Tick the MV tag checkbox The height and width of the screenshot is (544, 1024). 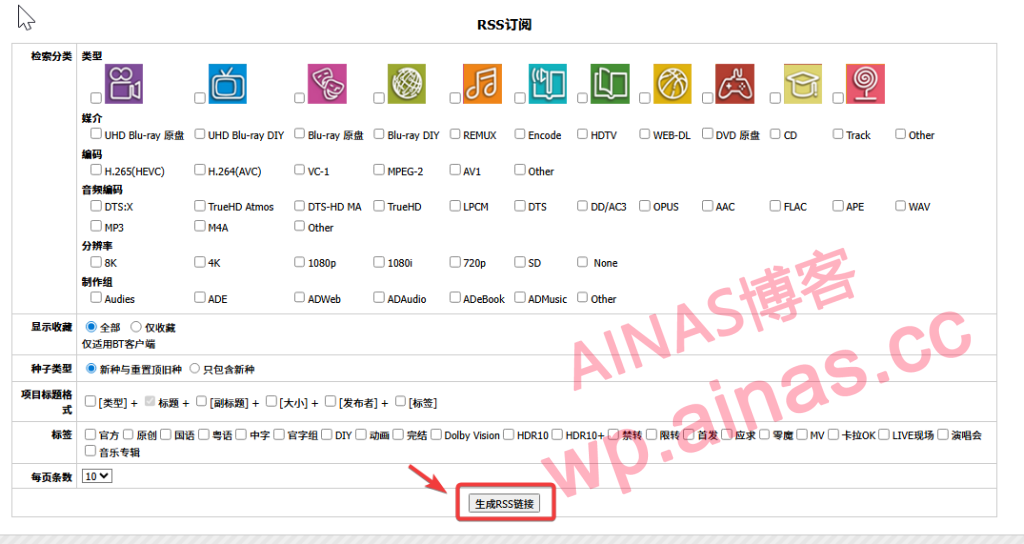[x=802, y=434]
